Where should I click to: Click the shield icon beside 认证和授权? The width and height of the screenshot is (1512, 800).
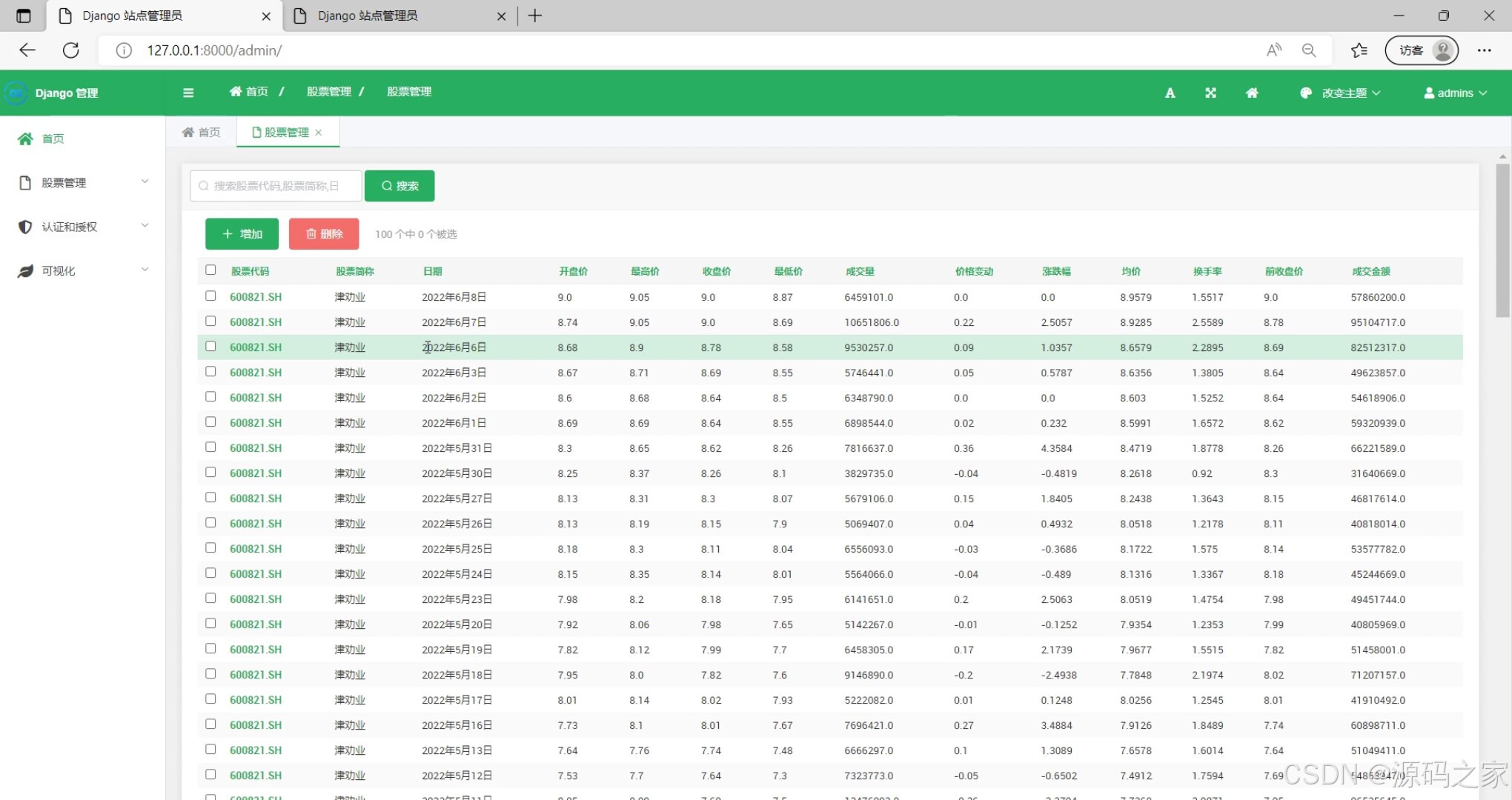pos(25,227)
